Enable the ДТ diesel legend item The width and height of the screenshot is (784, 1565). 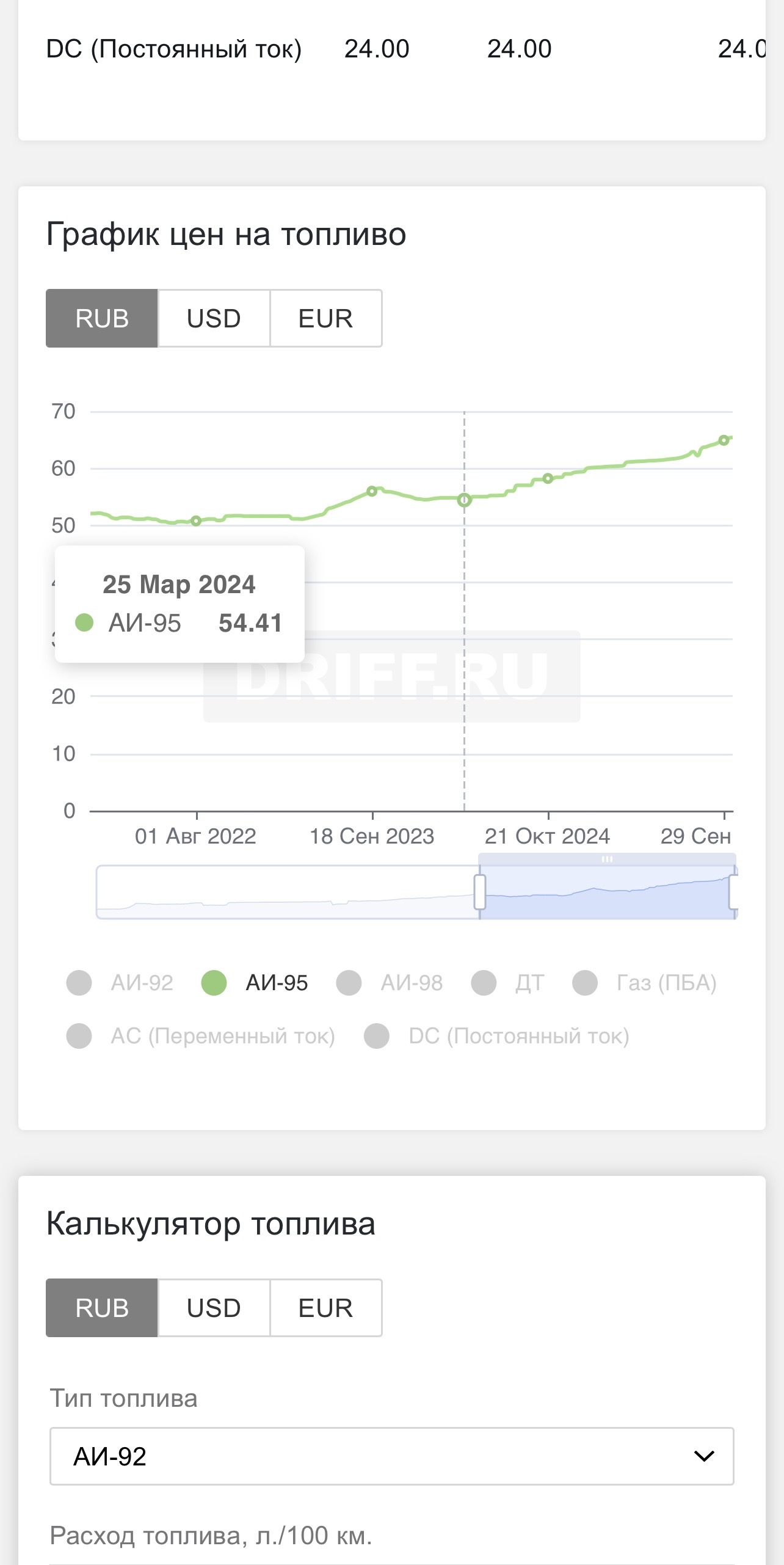click(484, 983)
